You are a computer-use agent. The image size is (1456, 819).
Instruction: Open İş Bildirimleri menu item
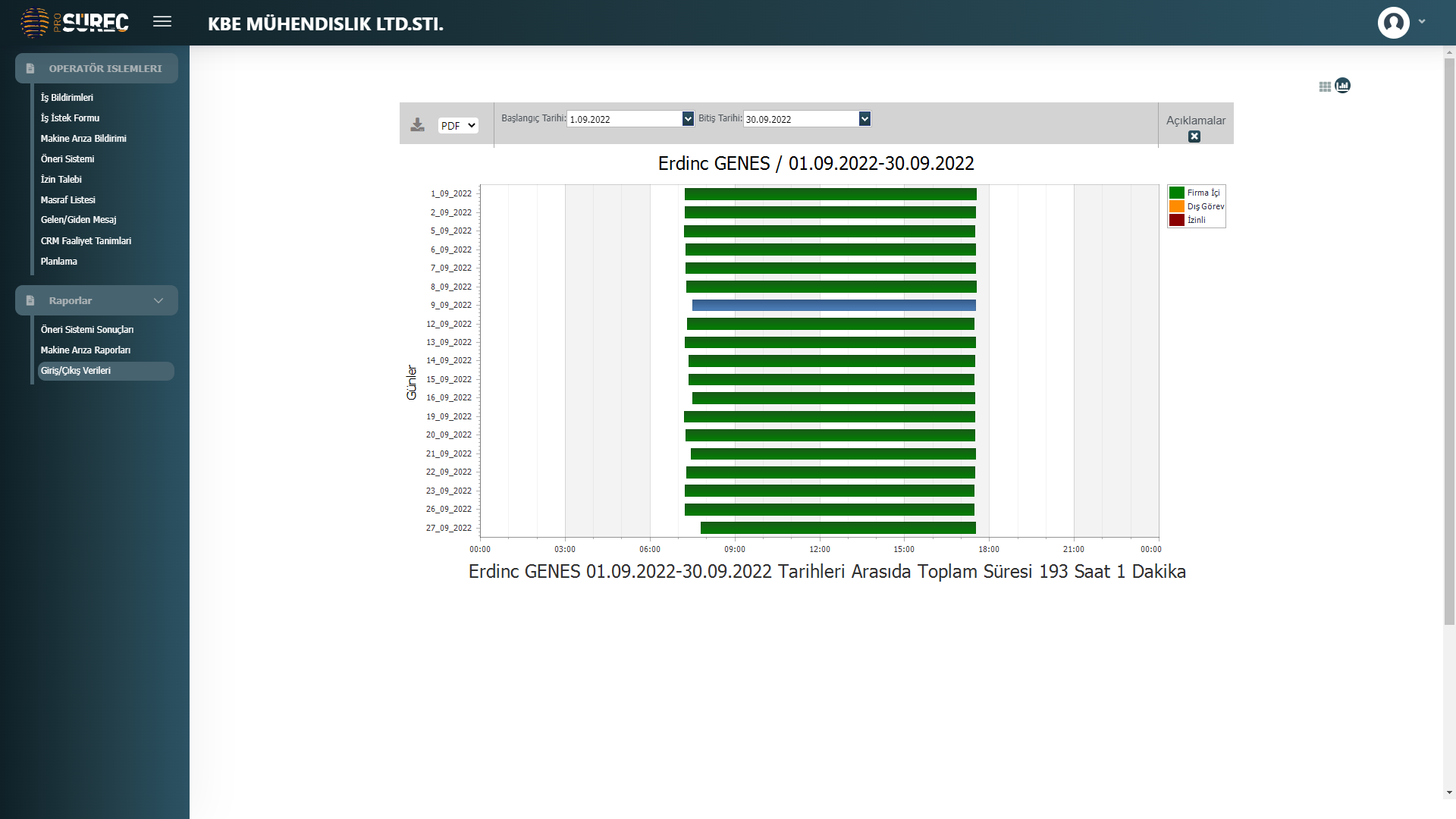click(x=67, y=98)
